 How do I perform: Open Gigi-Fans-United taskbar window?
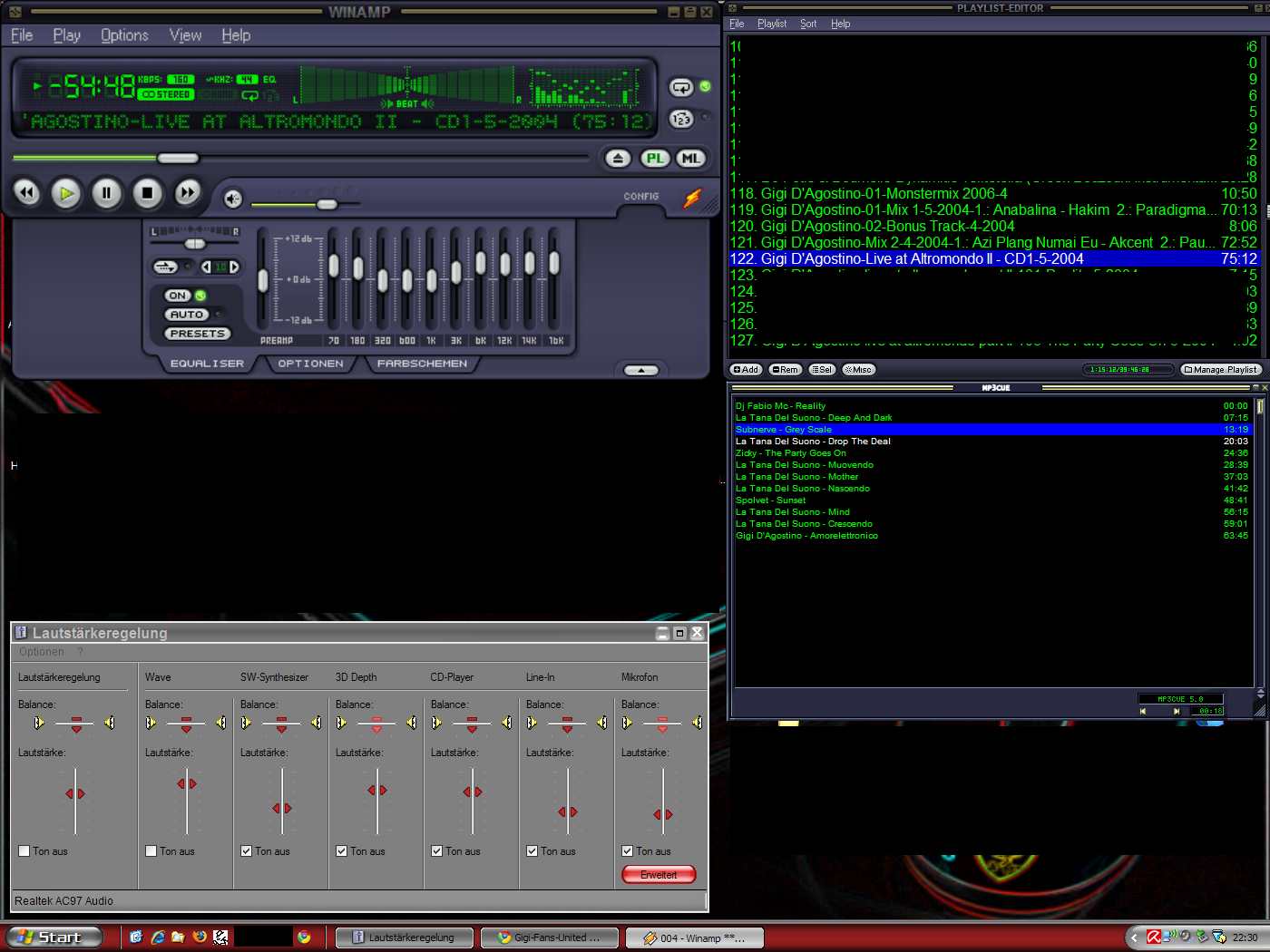pyautogui.click(x=550, y=937)
